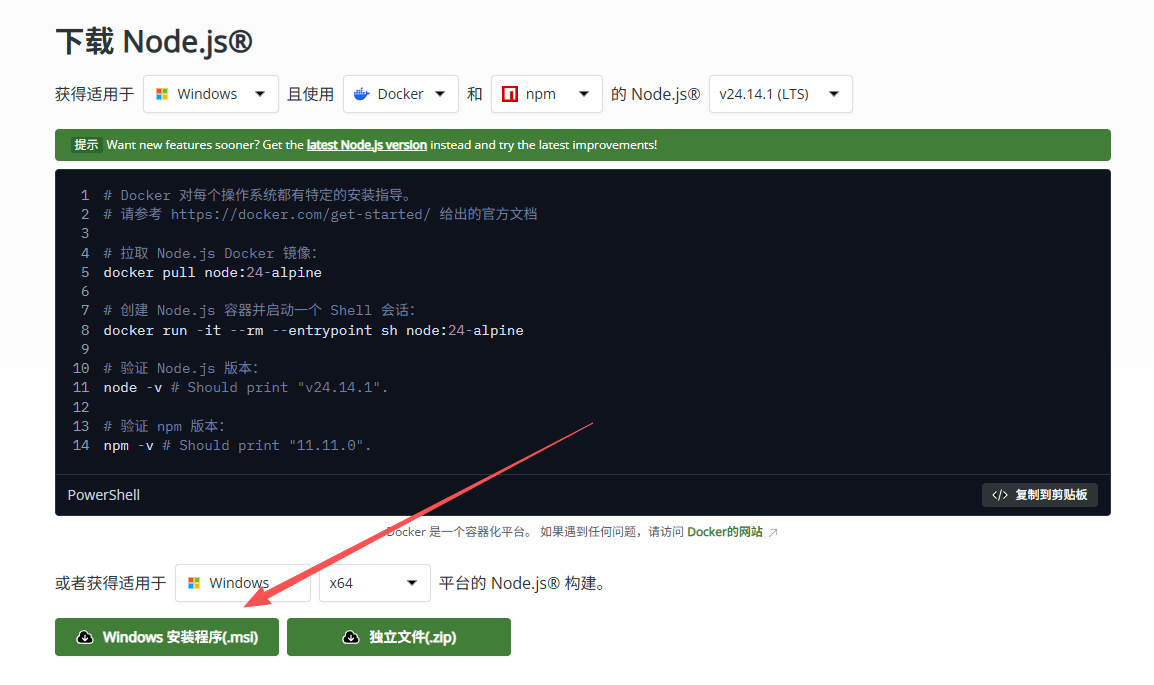Click the Docker whale icon
The image size is (1154, 685).
point(362,94)
